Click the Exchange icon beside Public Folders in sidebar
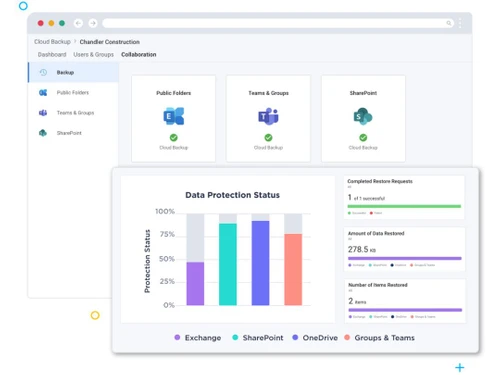 pos(43,92)
